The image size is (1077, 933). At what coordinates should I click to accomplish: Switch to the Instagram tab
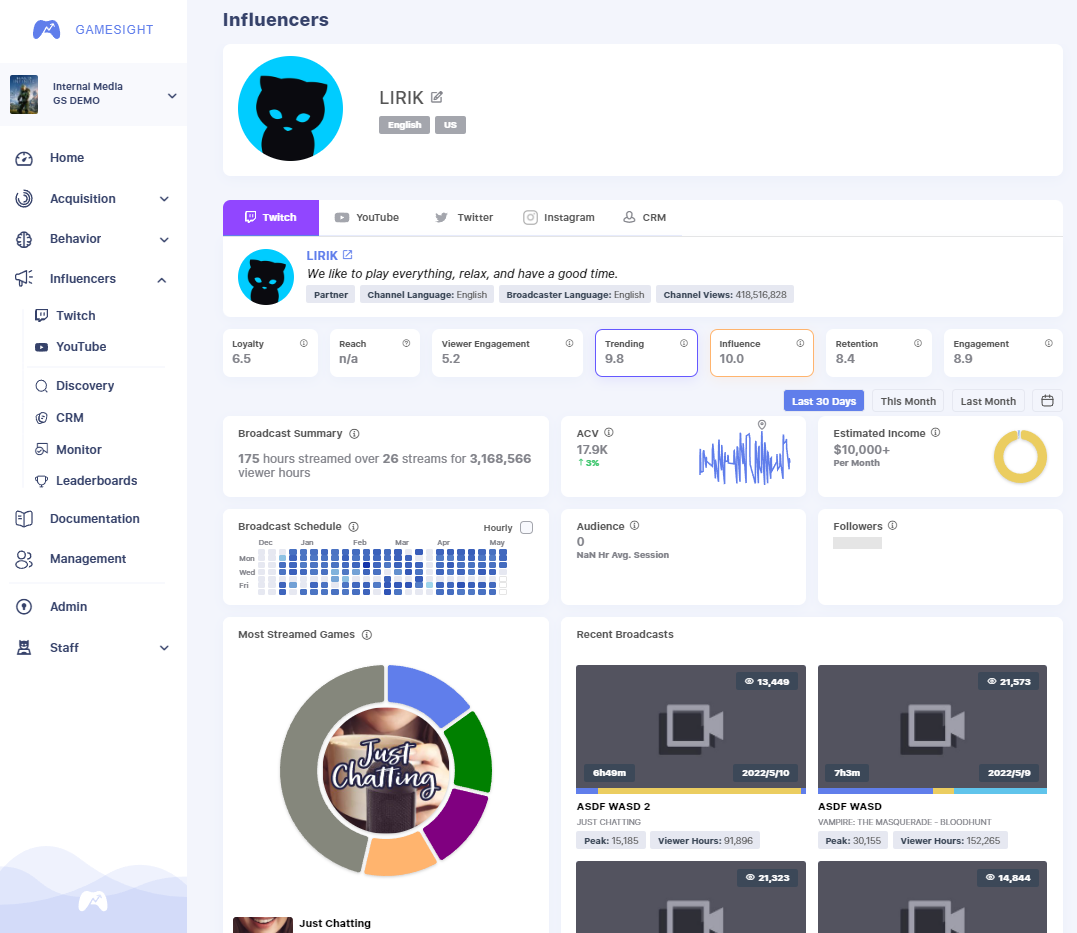click(x=558, y=217)
